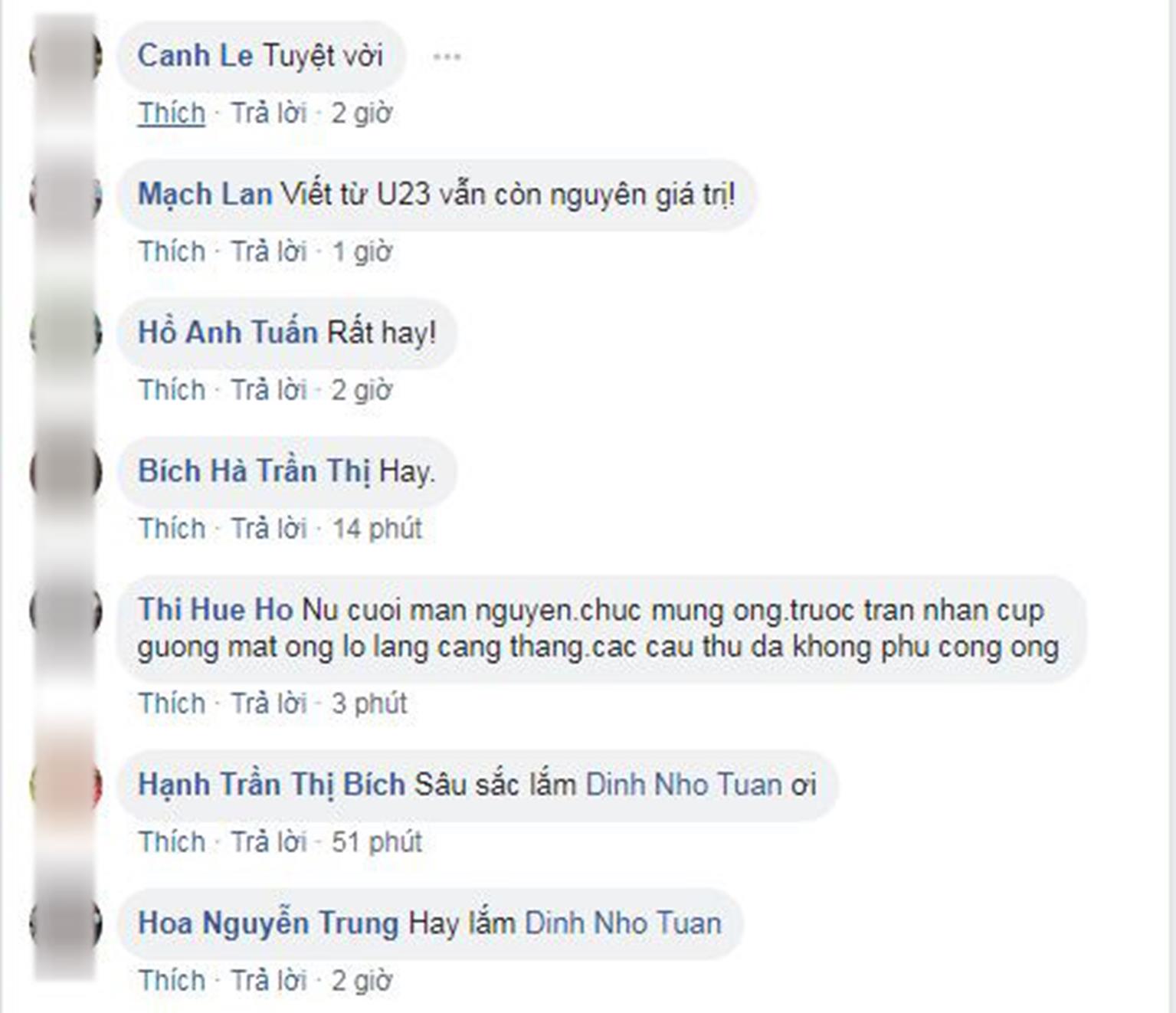
Task: Click the 14 phút timestamp
Action: click(x=377, y=528)
